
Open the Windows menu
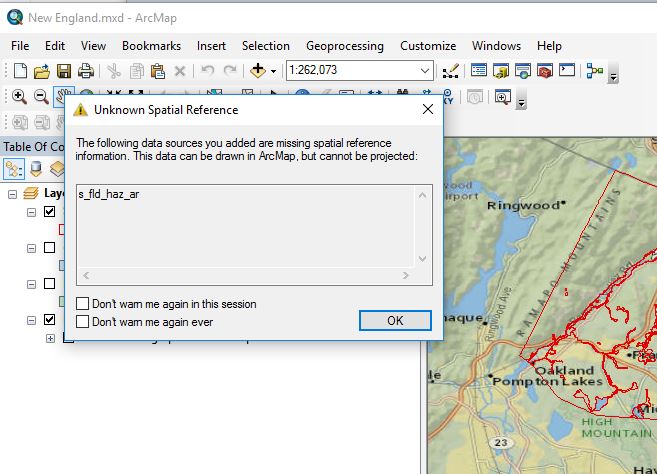497,46
